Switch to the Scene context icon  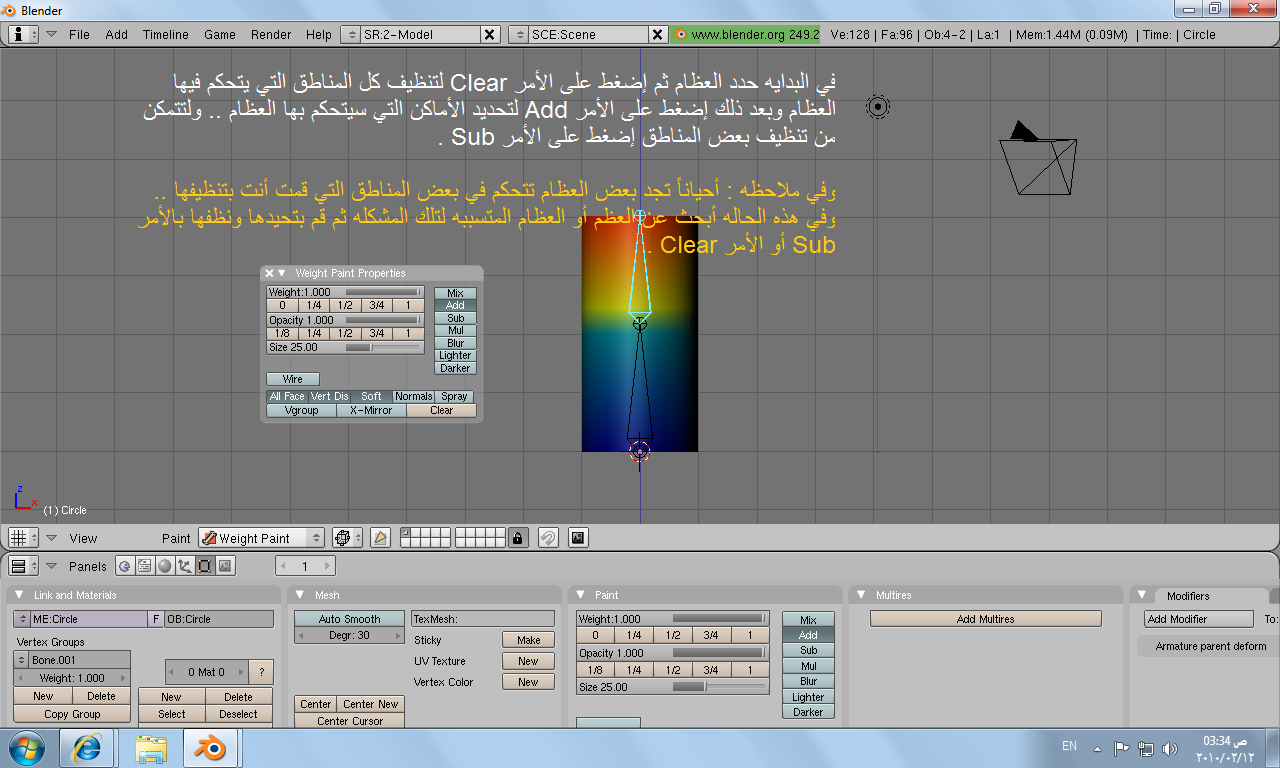(225, 566)
